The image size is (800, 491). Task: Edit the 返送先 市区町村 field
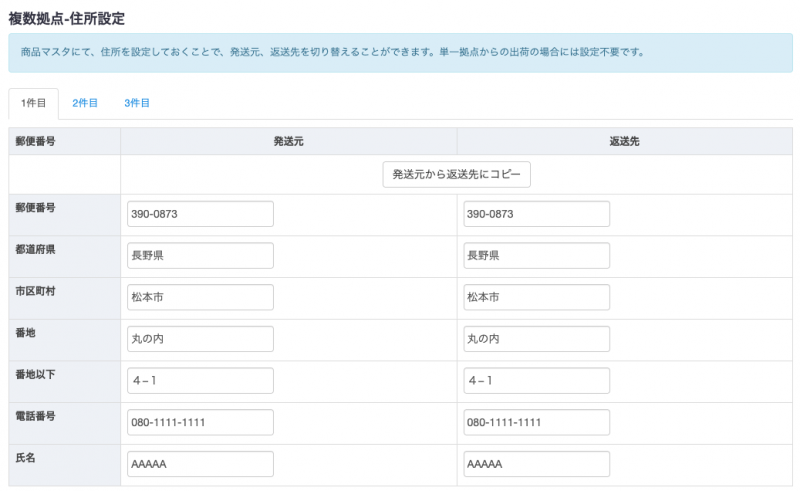tap(536, 298)
